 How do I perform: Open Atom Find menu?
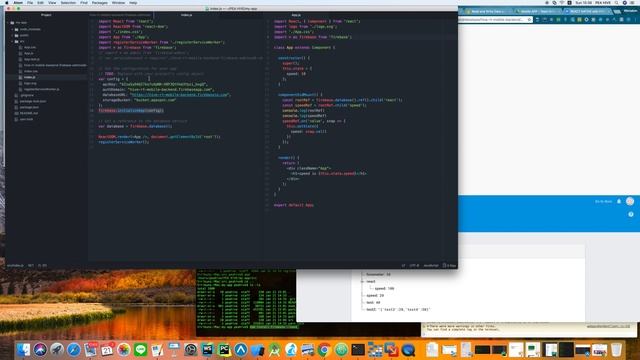tap(84, 3)
